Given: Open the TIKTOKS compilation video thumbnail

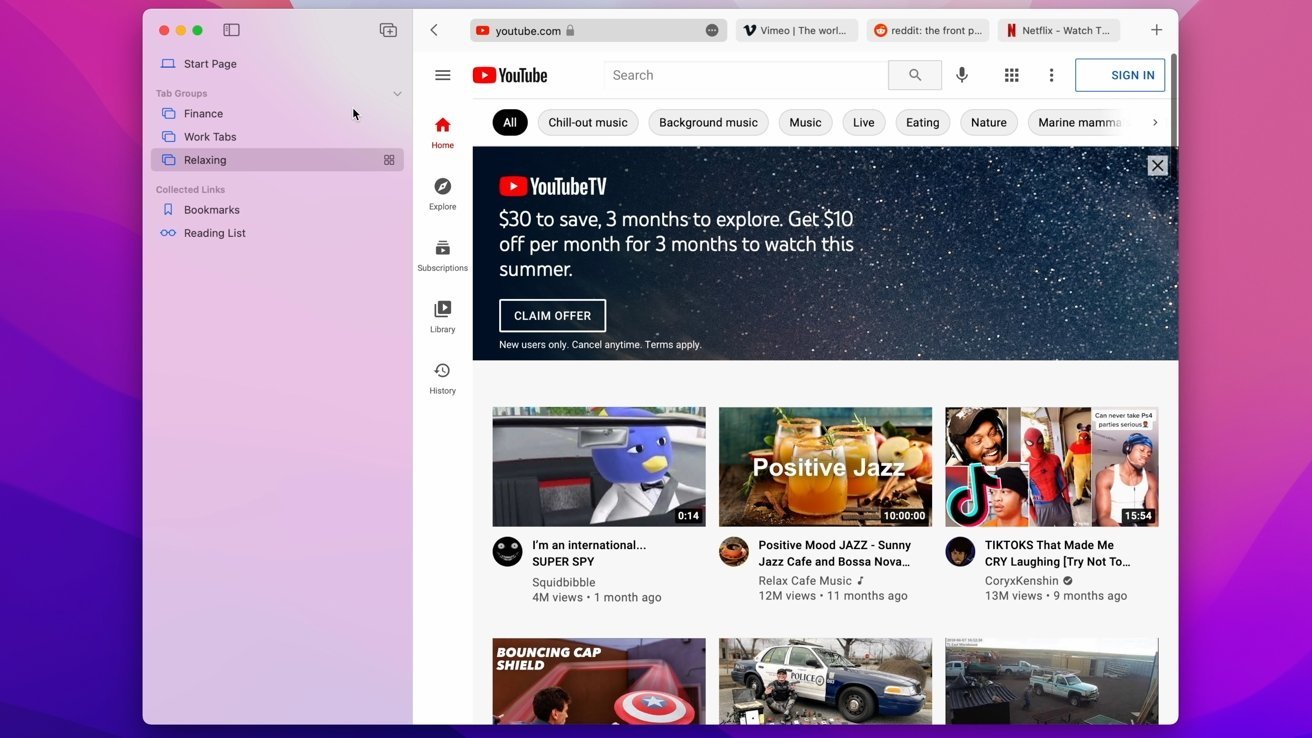Looking at the screenshot, I should [1052, 467].
